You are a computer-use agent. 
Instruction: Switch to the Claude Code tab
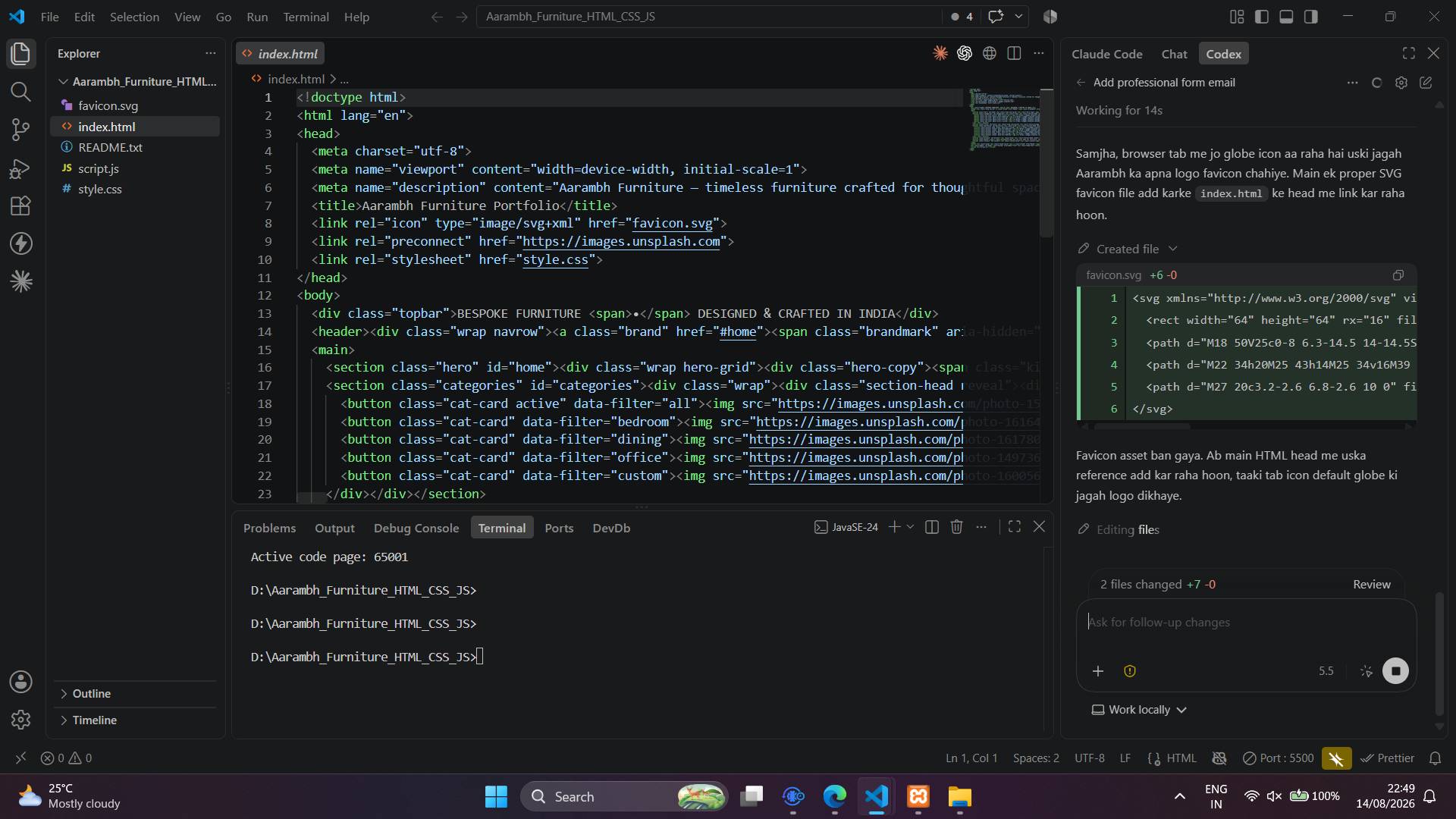pyautogui.click(x=1106, y=54)
